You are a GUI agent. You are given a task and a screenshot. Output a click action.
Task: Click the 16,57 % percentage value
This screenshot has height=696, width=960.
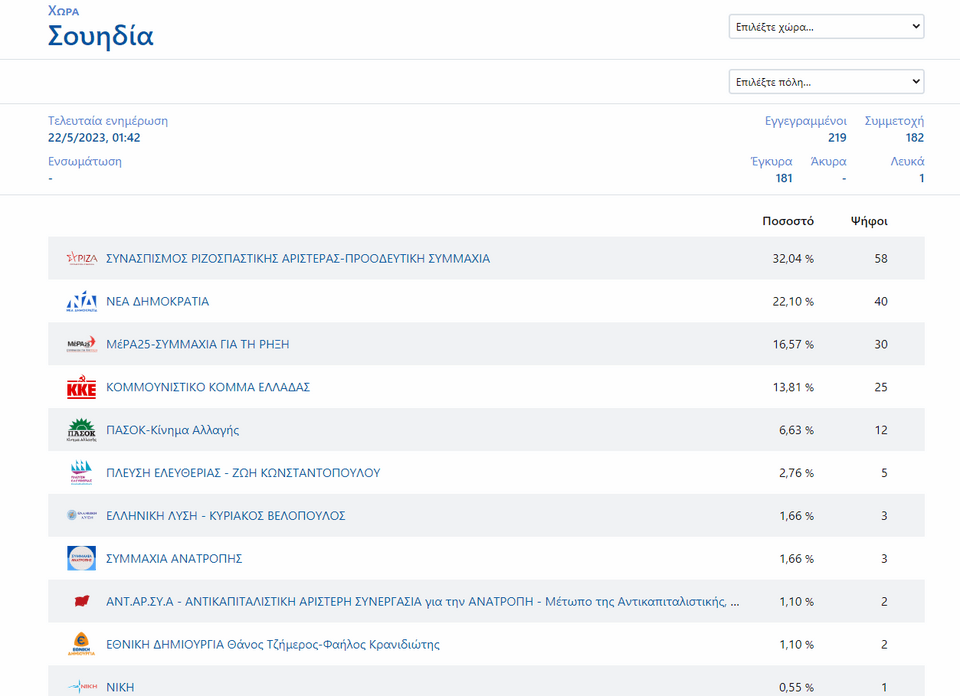pyautogui.click(x=793, y=344)
